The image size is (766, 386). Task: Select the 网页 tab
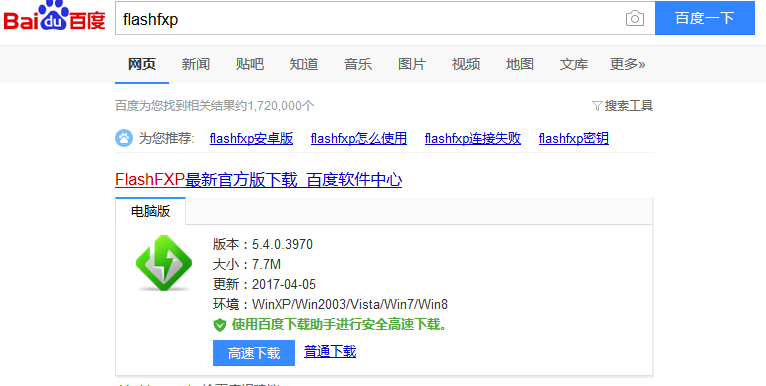point(142,64)
